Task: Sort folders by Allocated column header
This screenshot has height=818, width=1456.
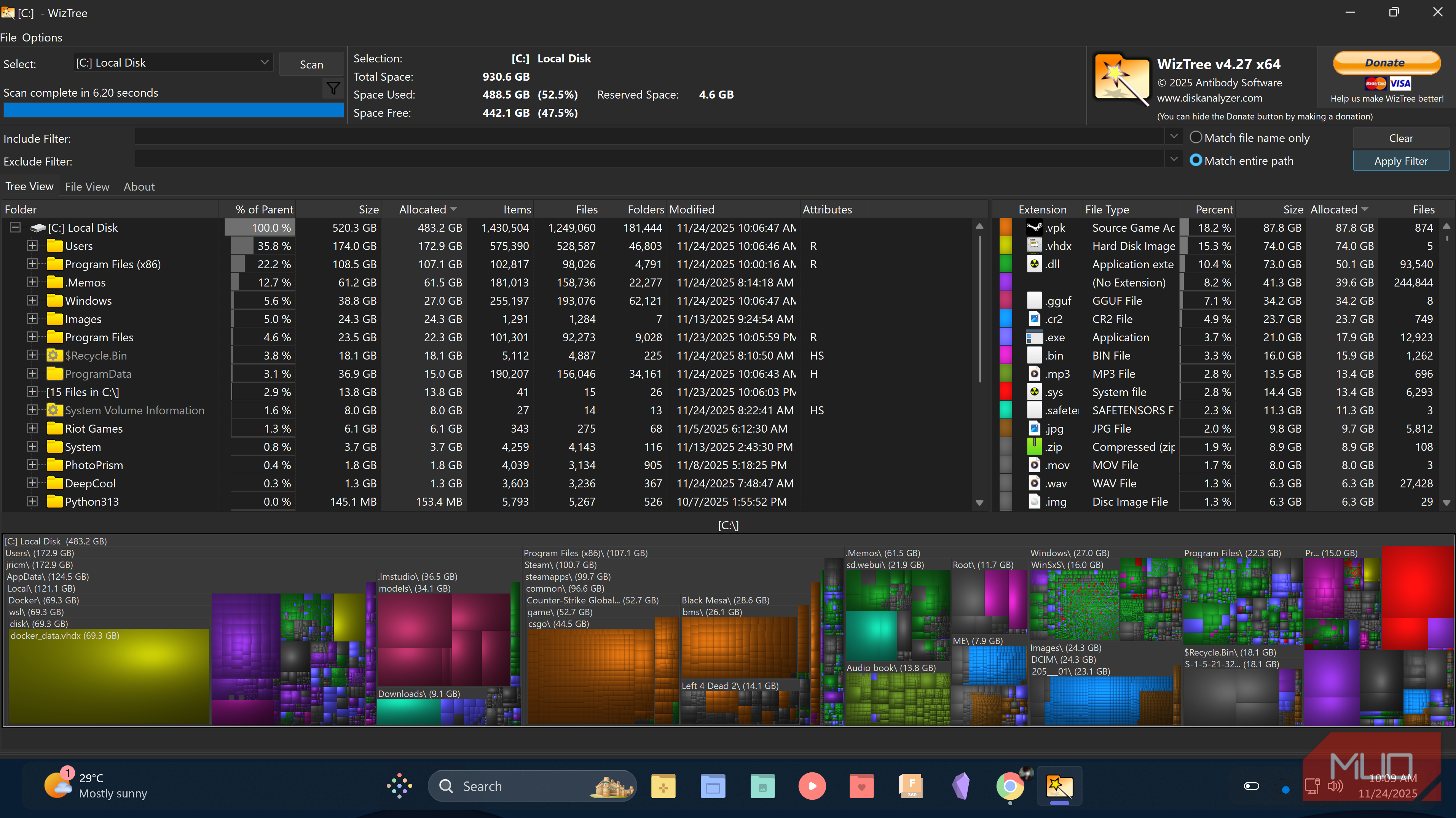Action: 424,209
